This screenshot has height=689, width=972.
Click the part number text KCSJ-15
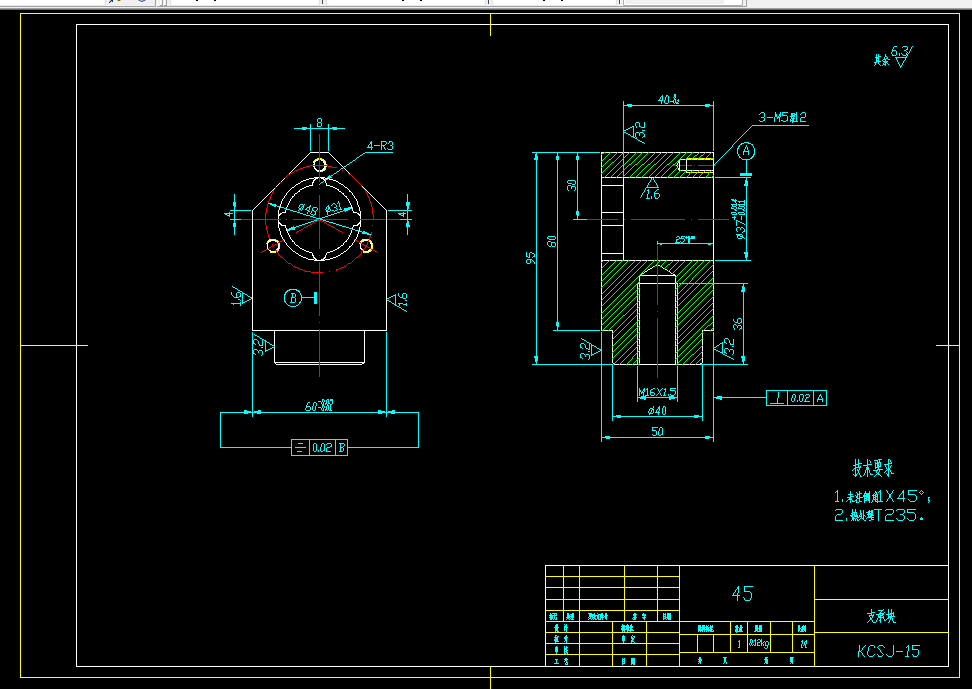[888, 651]
